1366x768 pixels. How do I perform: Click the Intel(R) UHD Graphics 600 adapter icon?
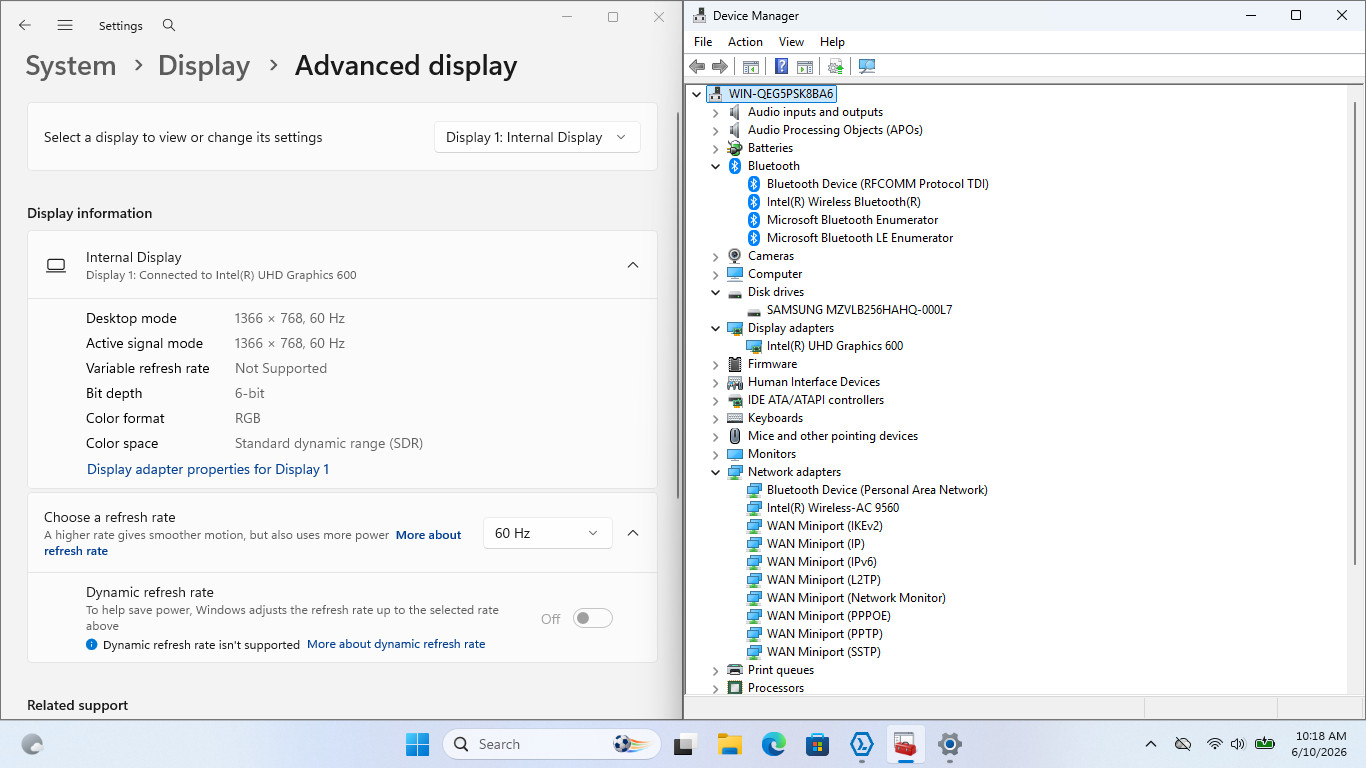pos(755,346)
